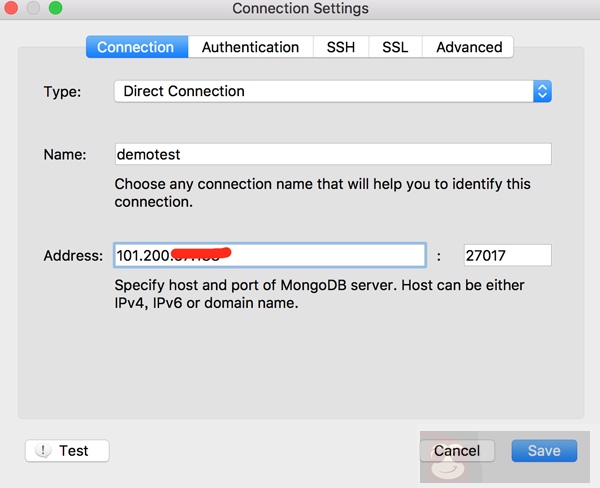Click the green zoom window button
The image size is (600, 488).
pyautogui.click(x=54, y=9)
